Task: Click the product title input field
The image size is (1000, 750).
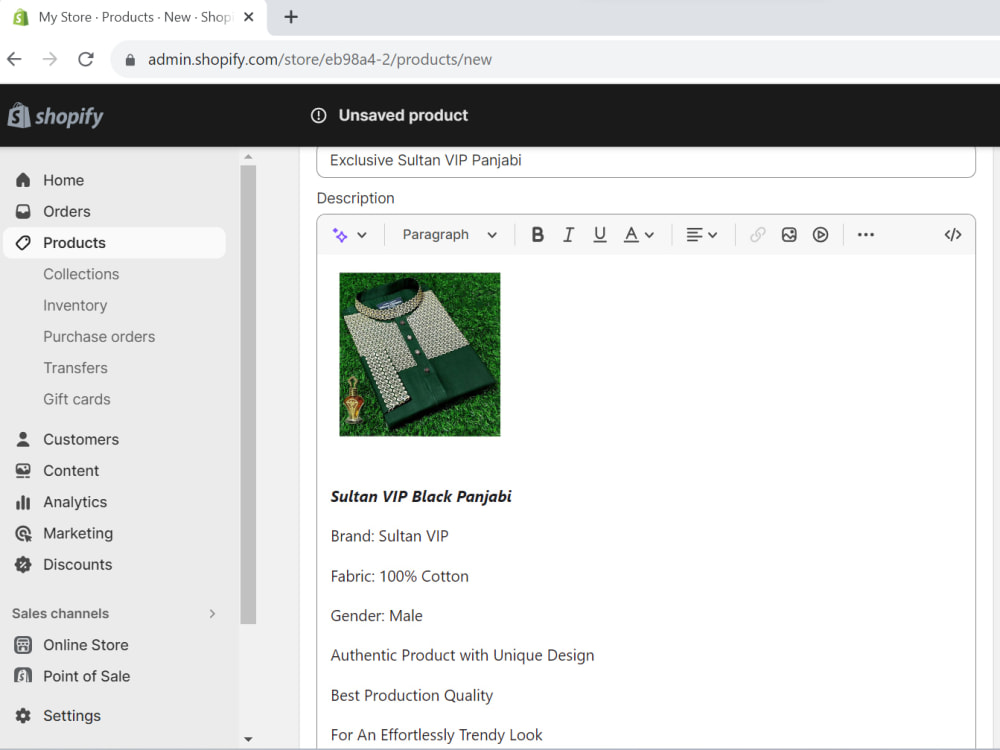Action: (x=645, y=160)
